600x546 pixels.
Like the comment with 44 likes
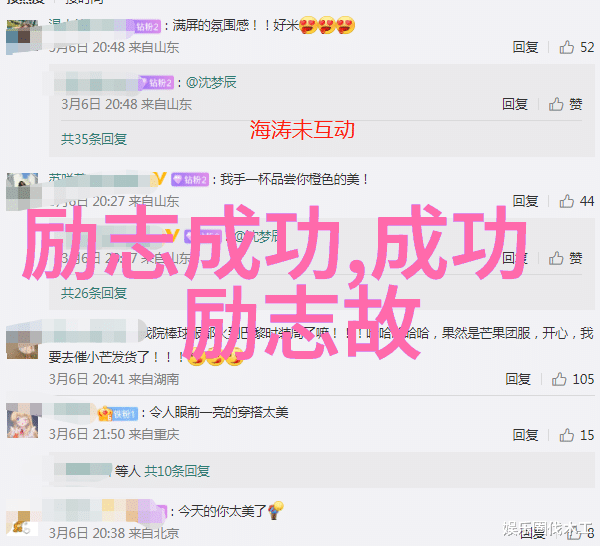[567, 201]
